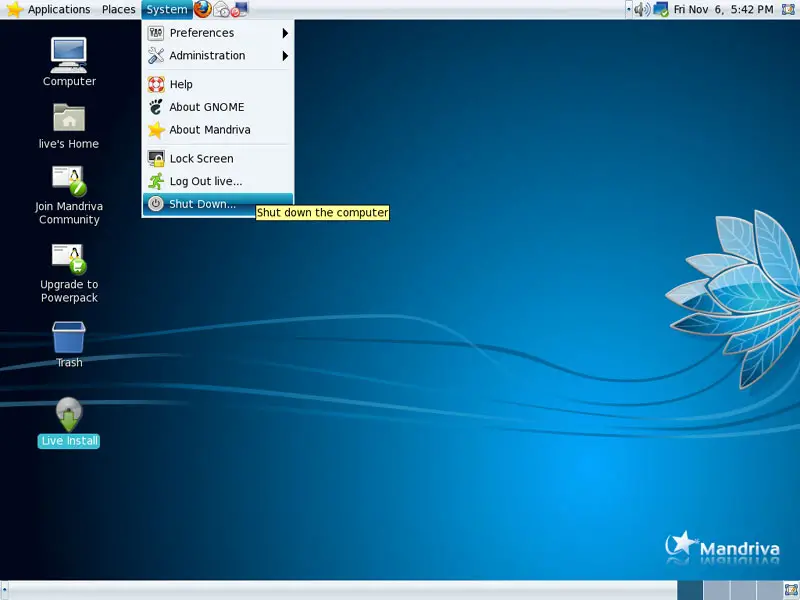The width and height of the screenshot is (800, 600).
Task: Open the mail client launcher icon
Action: click(222, 10)
